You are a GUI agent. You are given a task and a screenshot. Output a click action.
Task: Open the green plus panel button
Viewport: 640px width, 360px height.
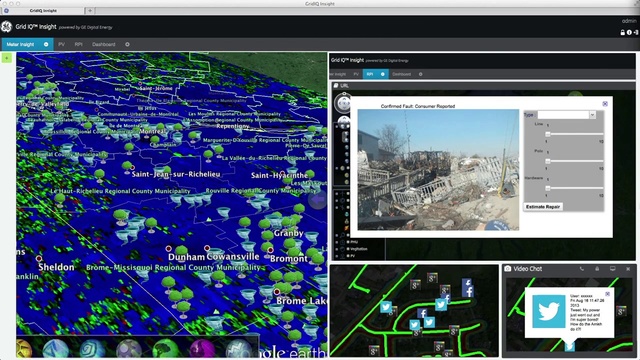[x=7, y=58]
